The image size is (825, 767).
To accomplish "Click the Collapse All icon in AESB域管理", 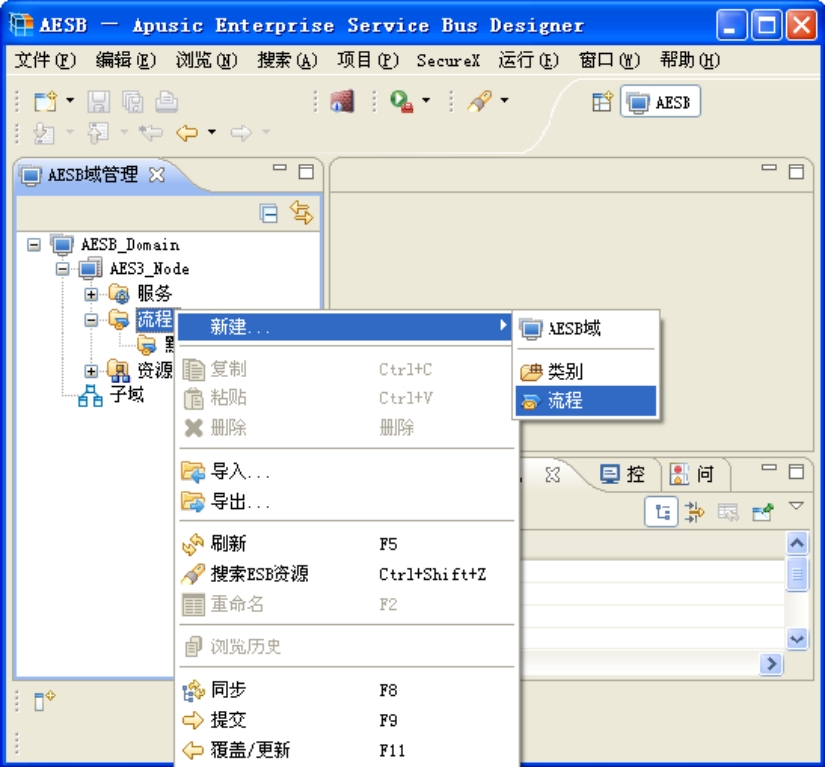I will tap(269, 213).
